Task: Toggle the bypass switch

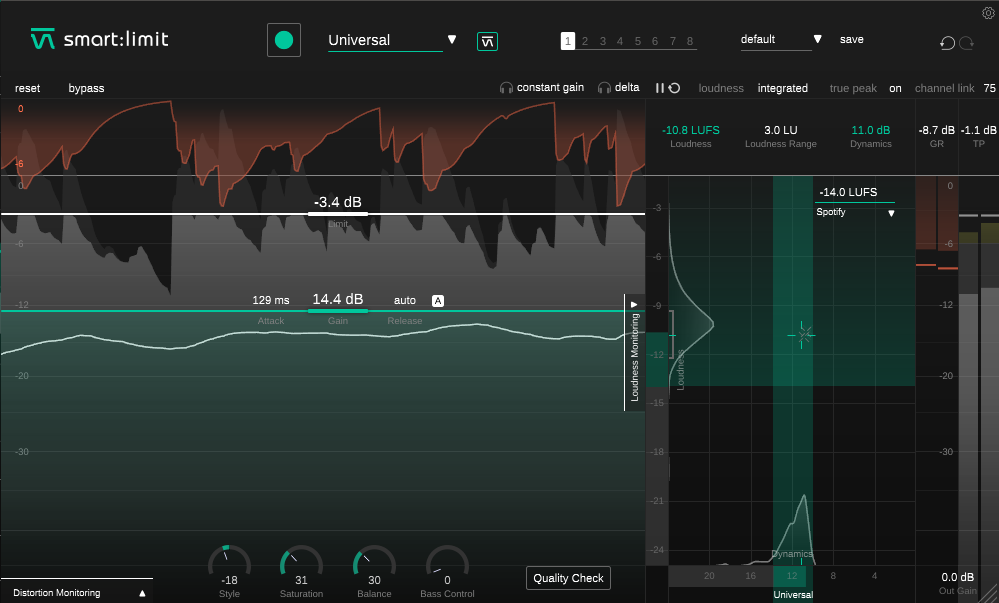Action: click(x=86, y=88)
